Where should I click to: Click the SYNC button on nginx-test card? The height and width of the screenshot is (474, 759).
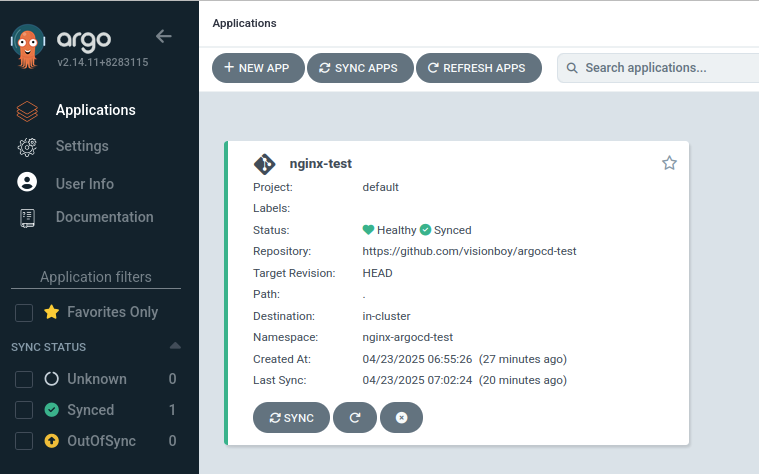click(x=291, y=417)
